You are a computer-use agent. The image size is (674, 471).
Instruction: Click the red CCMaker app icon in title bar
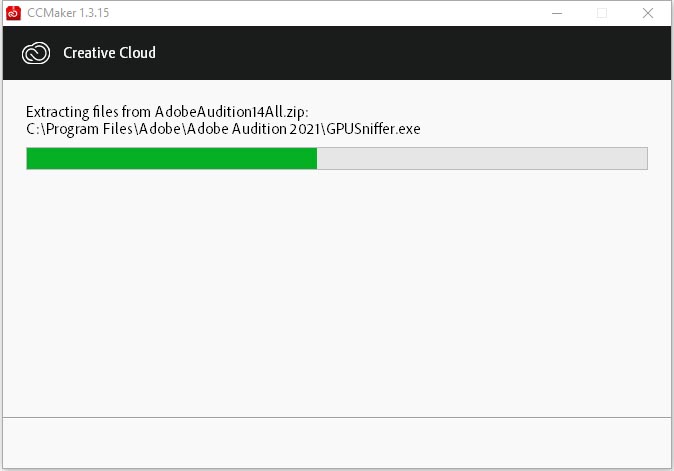13,13
